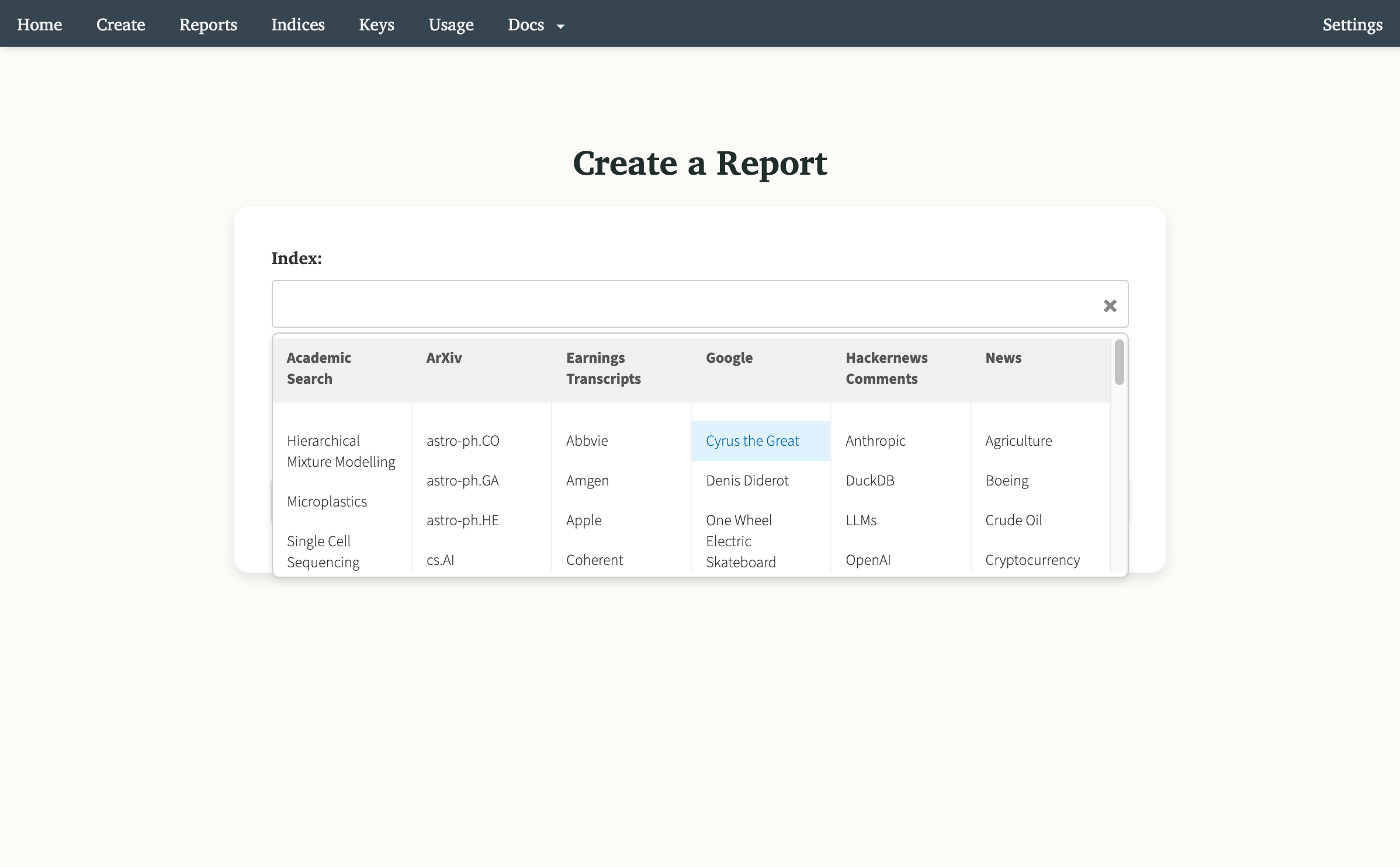Navigate to the Home page
The image size is (1400, 867).
[x=39, y=25]
